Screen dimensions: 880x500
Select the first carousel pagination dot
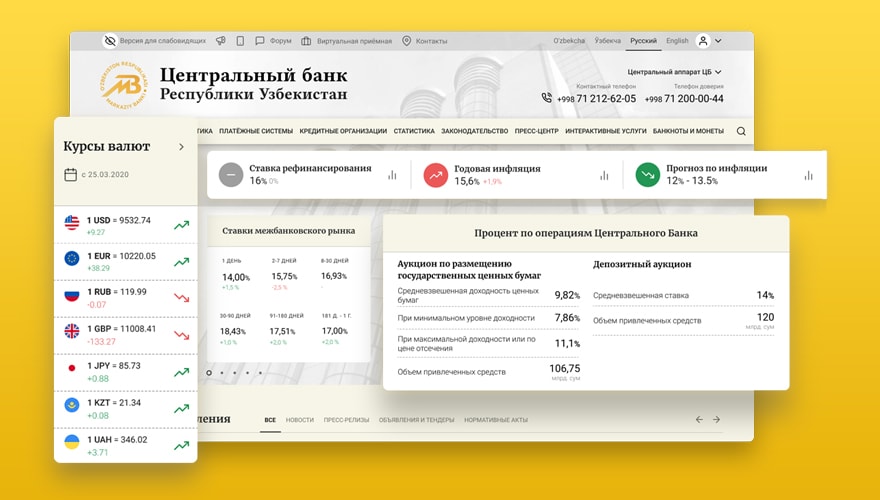[x=209, y=372]
